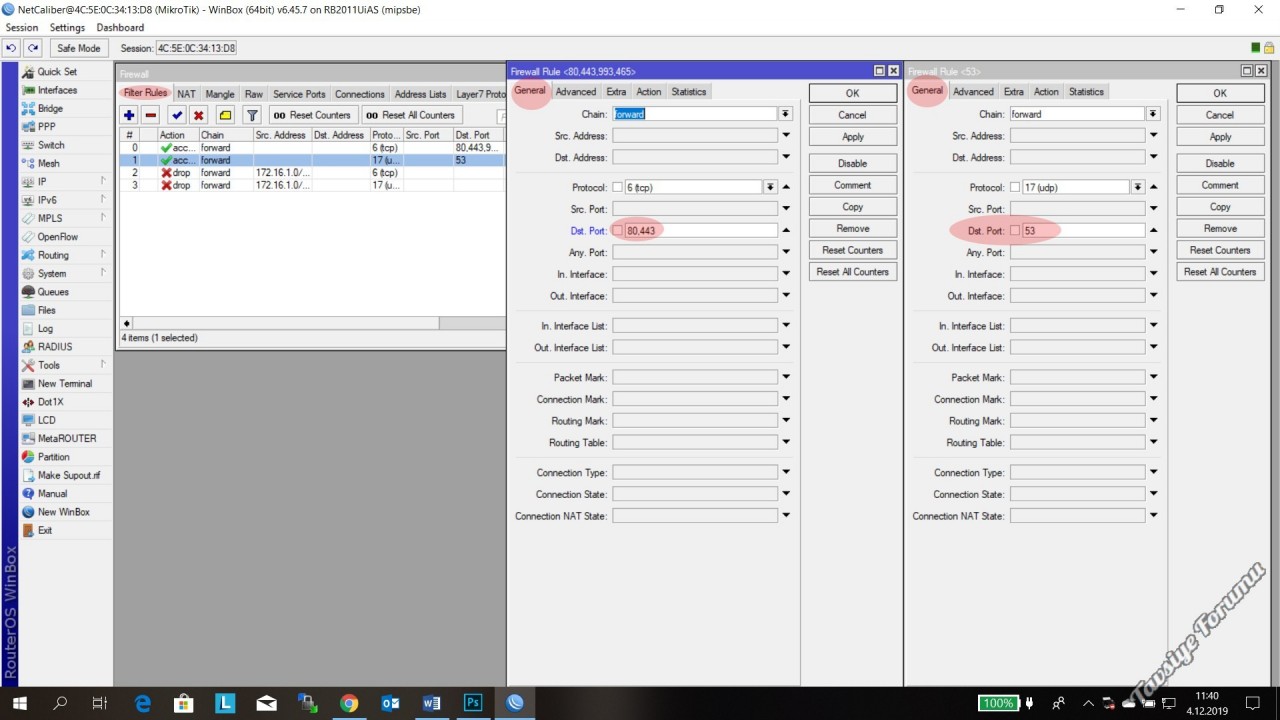The height and width of the screenshot is (720, 1280).
Task: Open Action tab in Firewall Rule <53>
Action: [x=1046, y=92]
